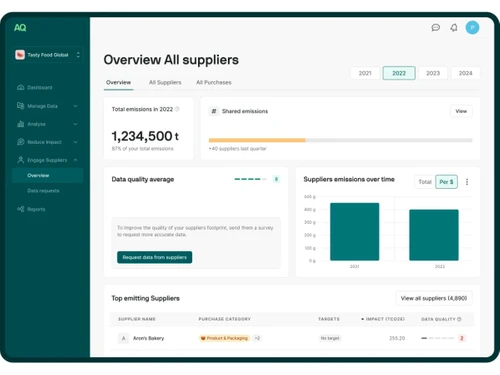Viewport: 500px width, 375px height.
Task: Click View on Shared emissions card
Action: click(x=461, y=111)
